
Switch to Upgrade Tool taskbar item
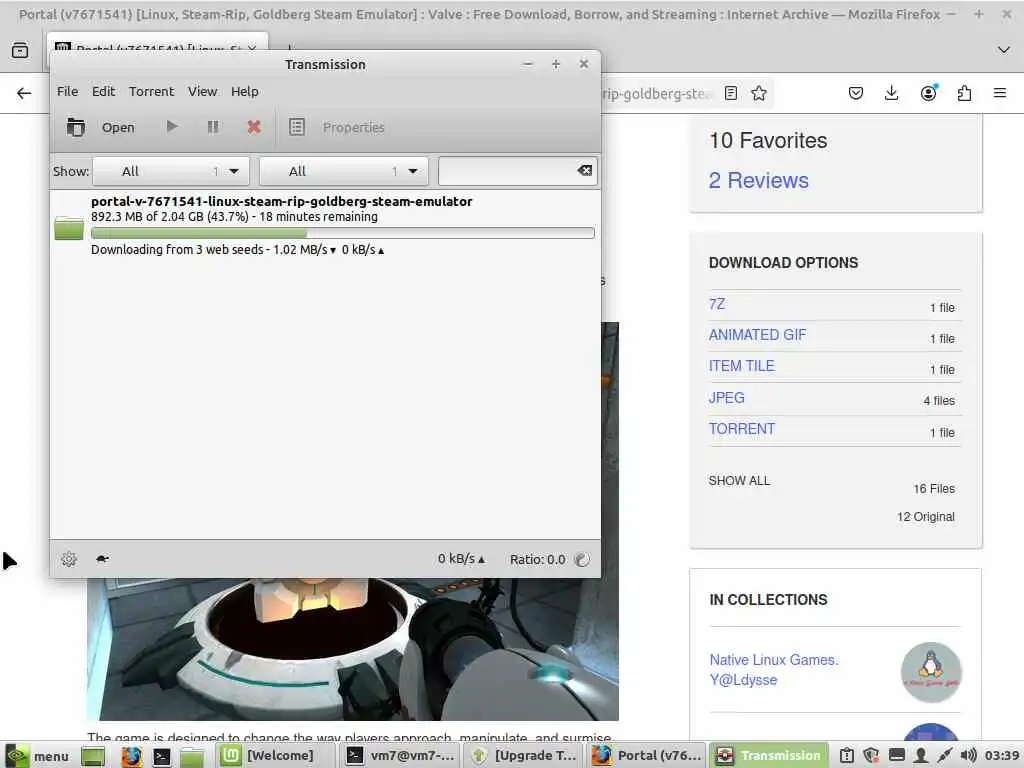point(525,756)
